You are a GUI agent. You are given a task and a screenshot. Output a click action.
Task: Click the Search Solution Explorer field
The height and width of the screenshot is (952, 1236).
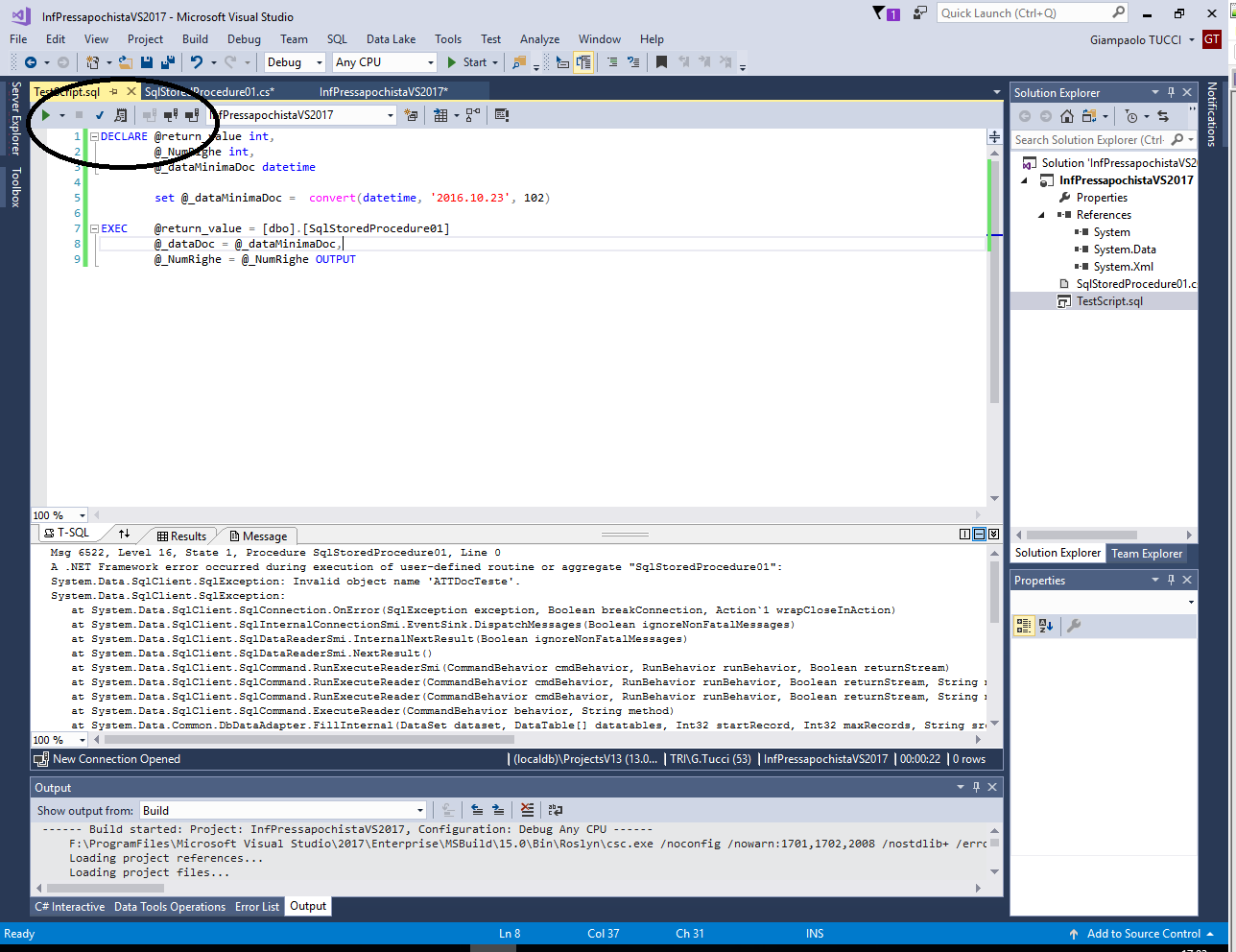point(1104,140)
